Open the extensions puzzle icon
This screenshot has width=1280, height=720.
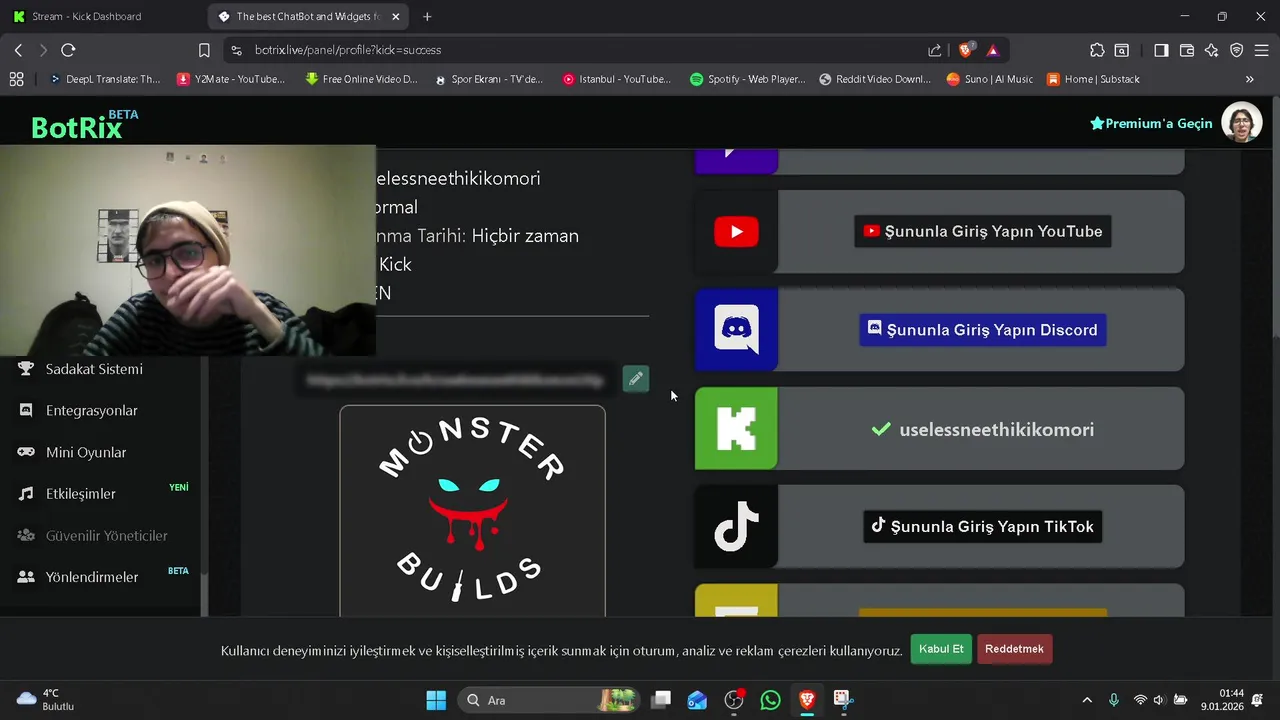(x=1097, y=50)
